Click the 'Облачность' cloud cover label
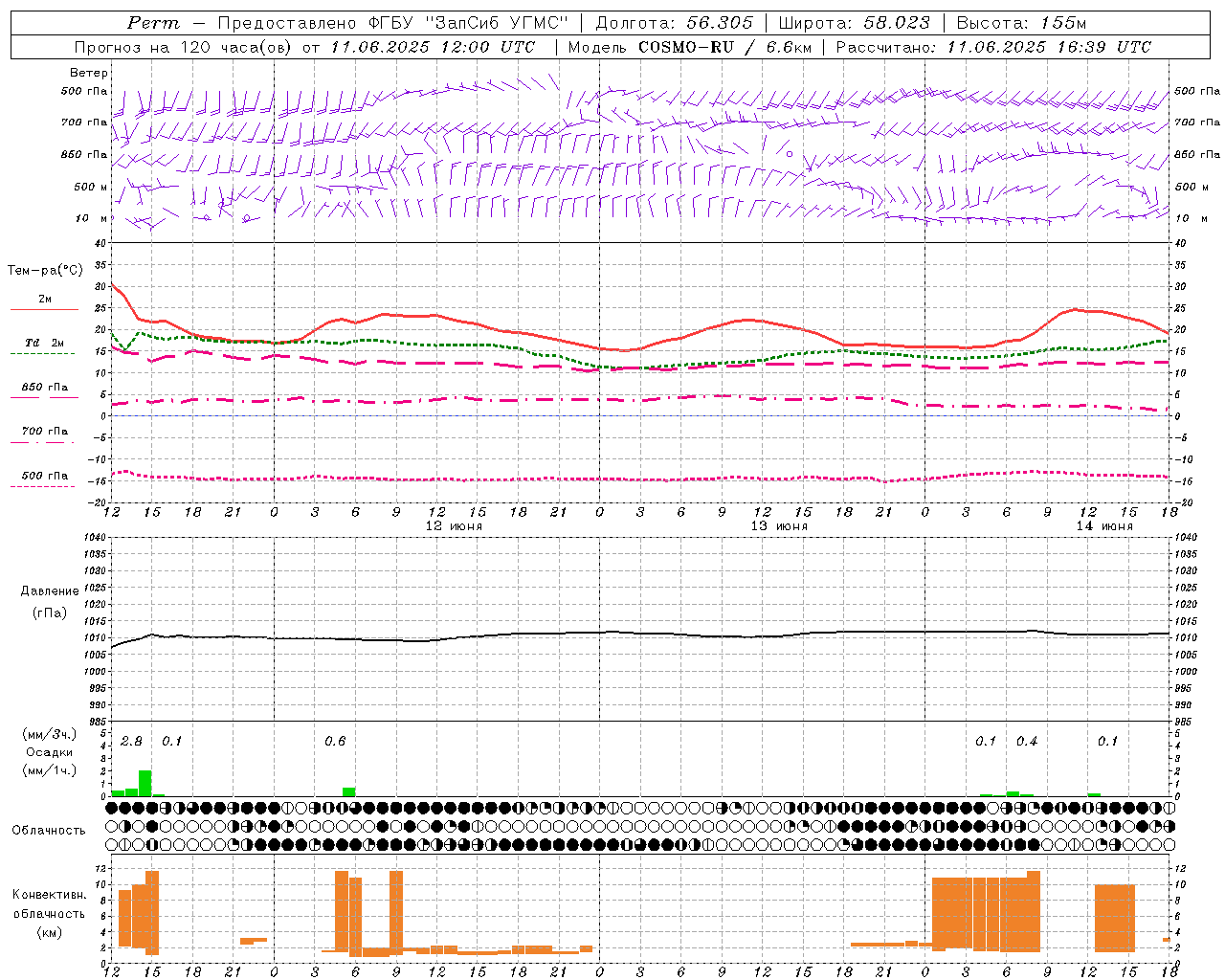The image size is (1225, 980). pos(49,830)
